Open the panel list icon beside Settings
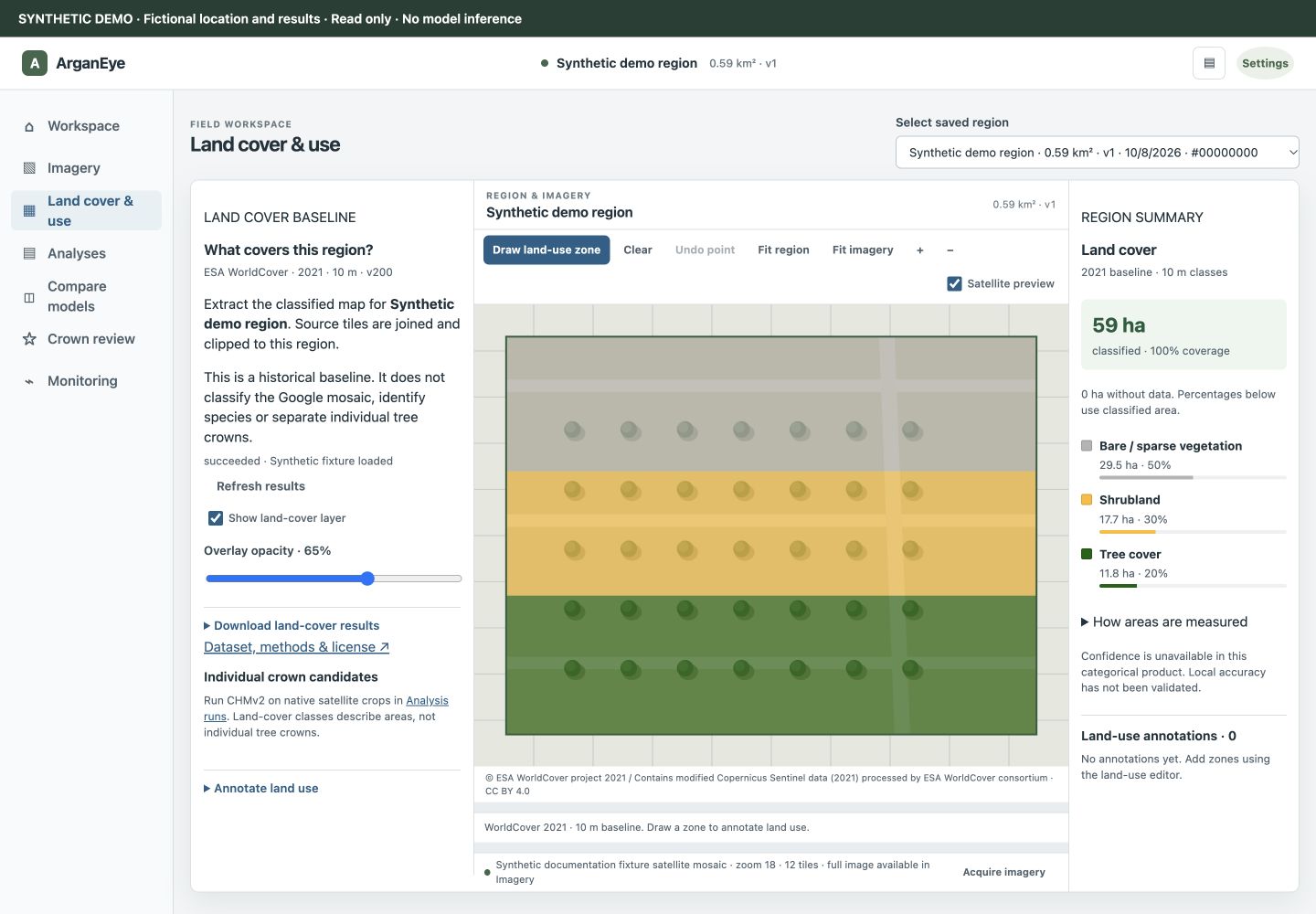 (x=1209, y=63)
